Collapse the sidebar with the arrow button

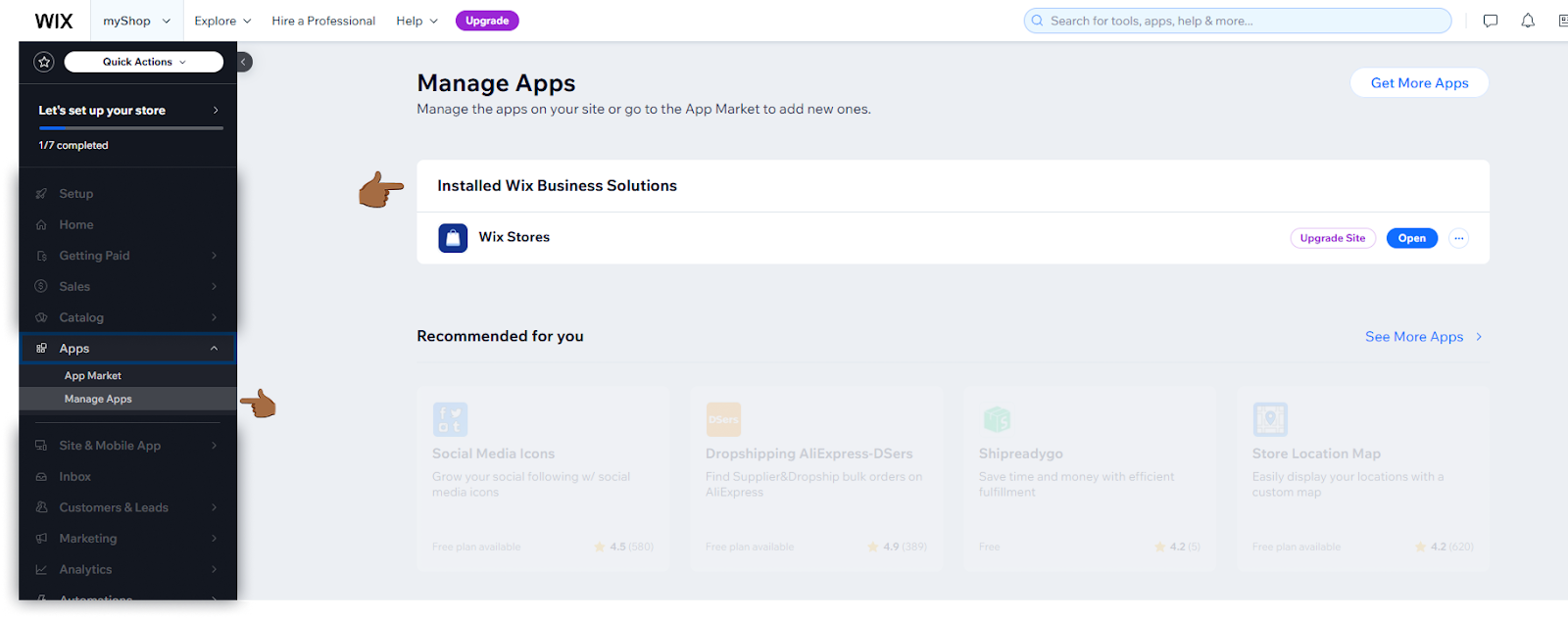pyautogui.click(x=244, y=62)
